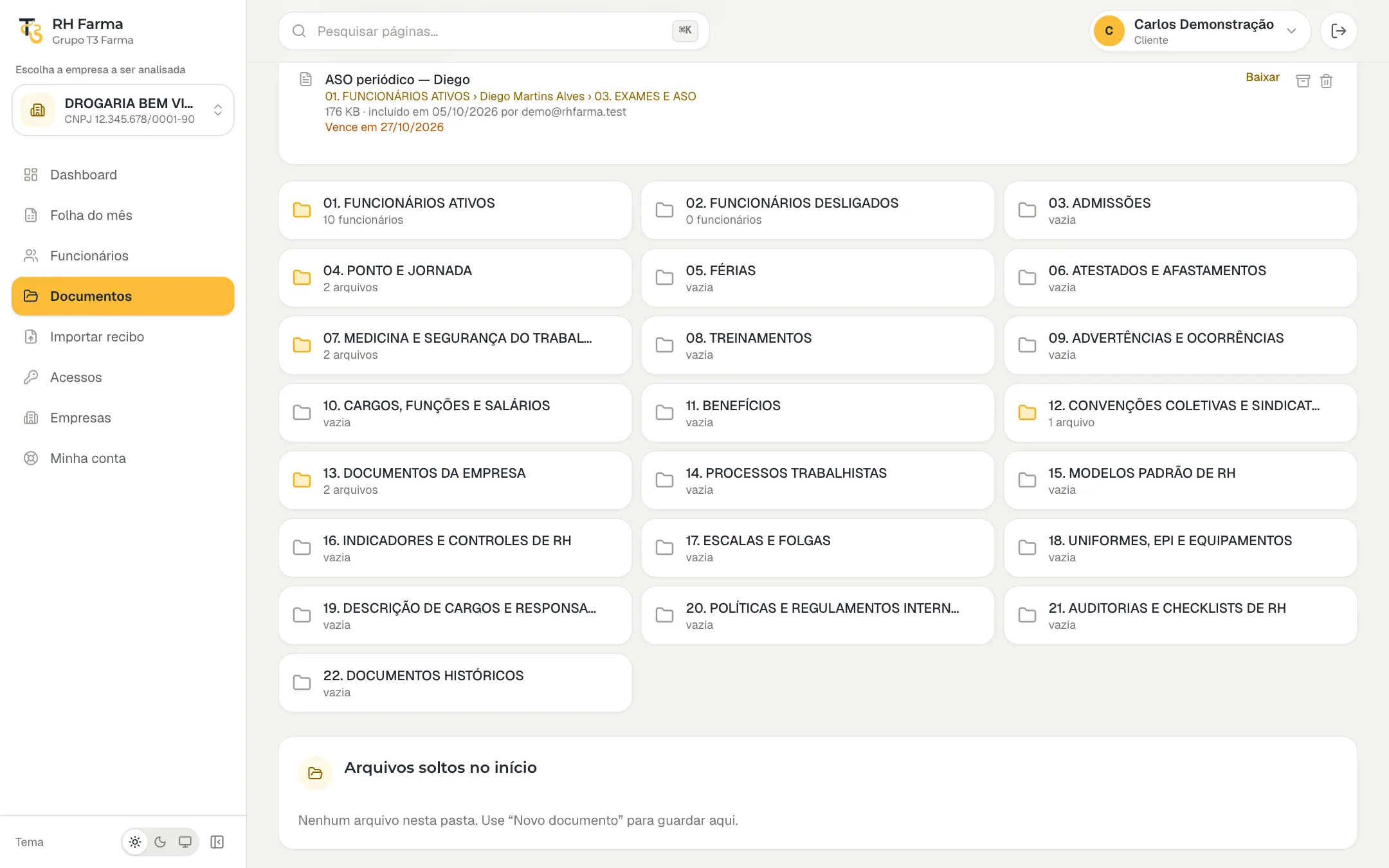Delete the ASO periódico document via trash icon
Viewport: 1389px width, 868px height.
pos(1326,81)
